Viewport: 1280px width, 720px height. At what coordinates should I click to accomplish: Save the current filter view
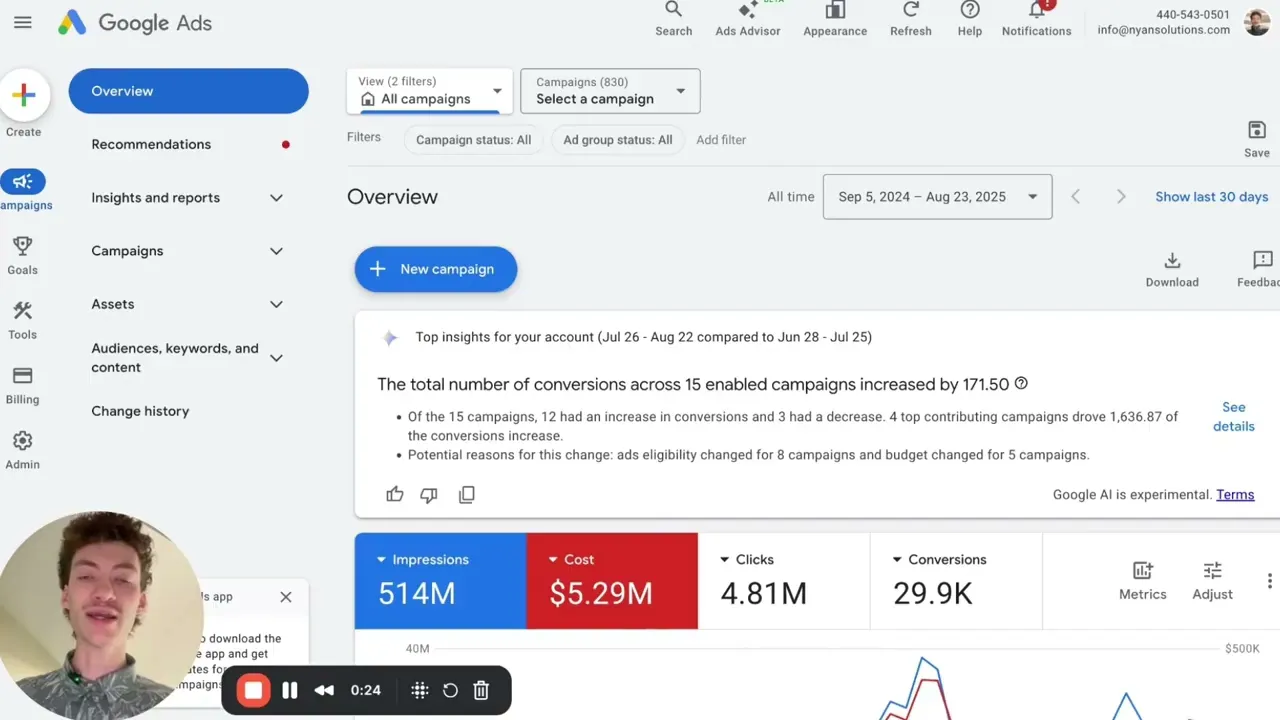tap(1257, 139)
